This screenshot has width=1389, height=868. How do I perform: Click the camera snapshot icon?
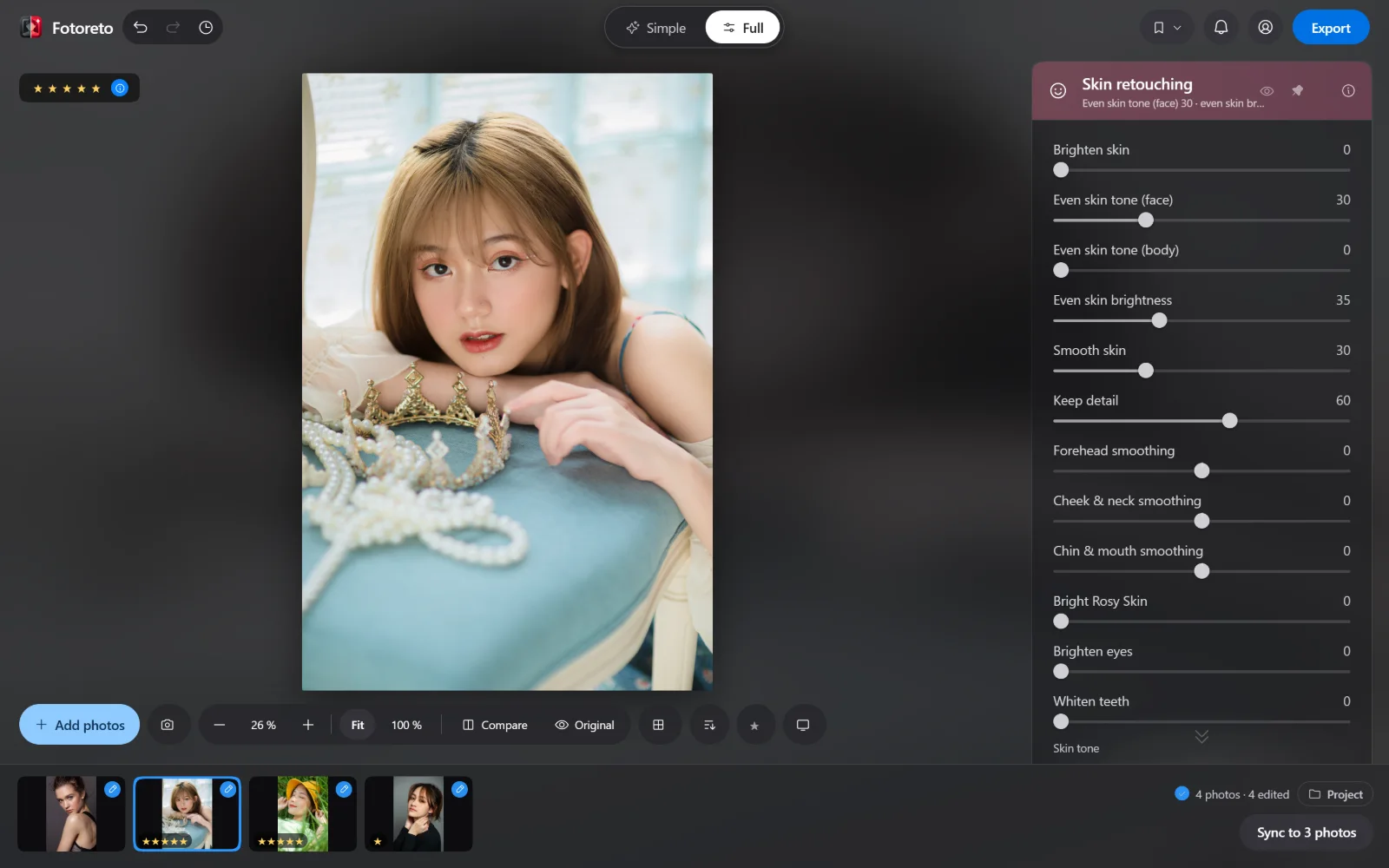coord(168,725)
